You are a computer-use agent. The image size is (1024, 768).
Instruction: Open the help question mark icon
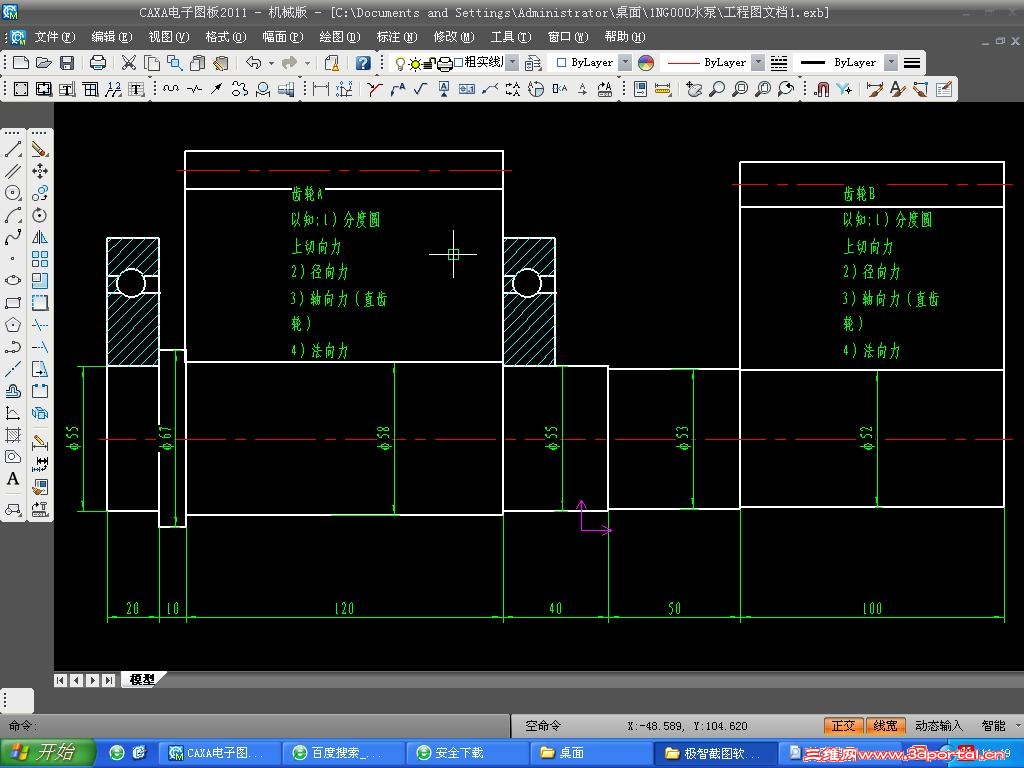[x=363, y=63]
